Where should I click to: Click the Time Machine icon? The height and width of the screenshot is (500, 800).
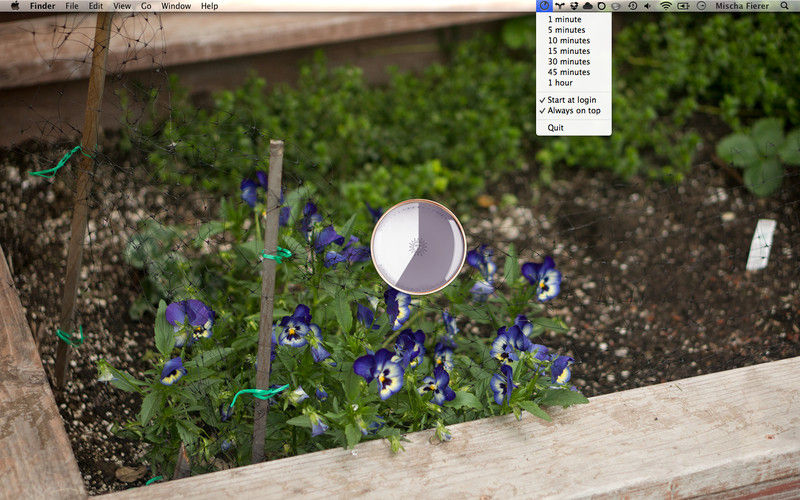tap(633, 6)
